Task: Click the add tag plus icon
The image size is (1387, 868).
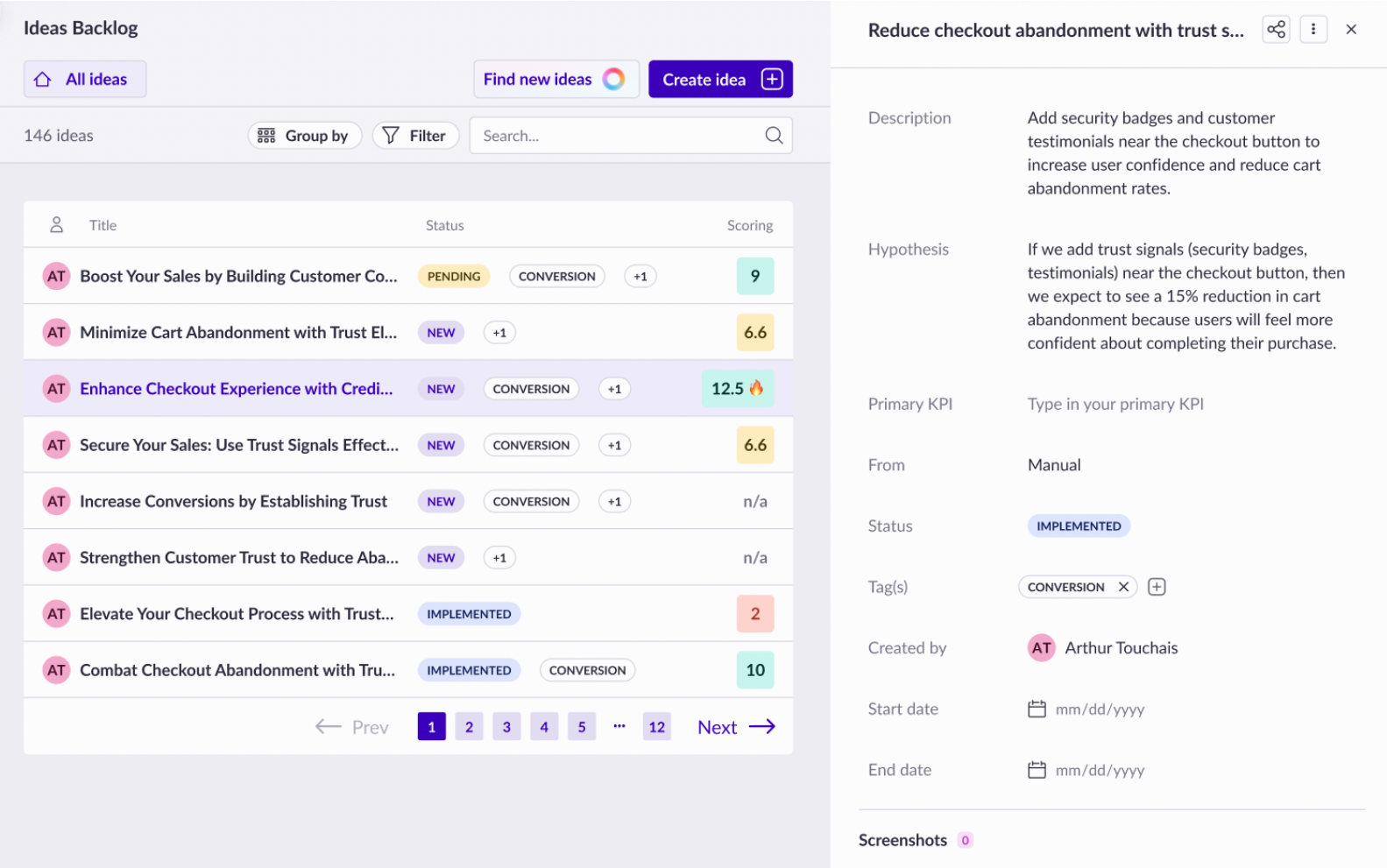Action: pyautogui.click(x=1157, y=587)
